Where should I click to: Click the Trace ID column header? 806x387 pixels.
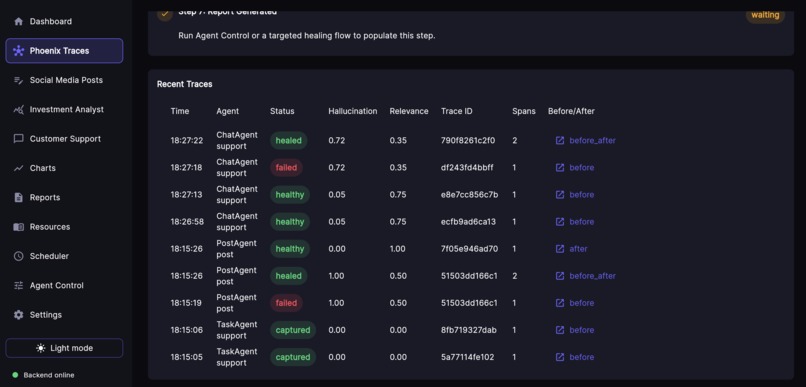tap(456, 111)
